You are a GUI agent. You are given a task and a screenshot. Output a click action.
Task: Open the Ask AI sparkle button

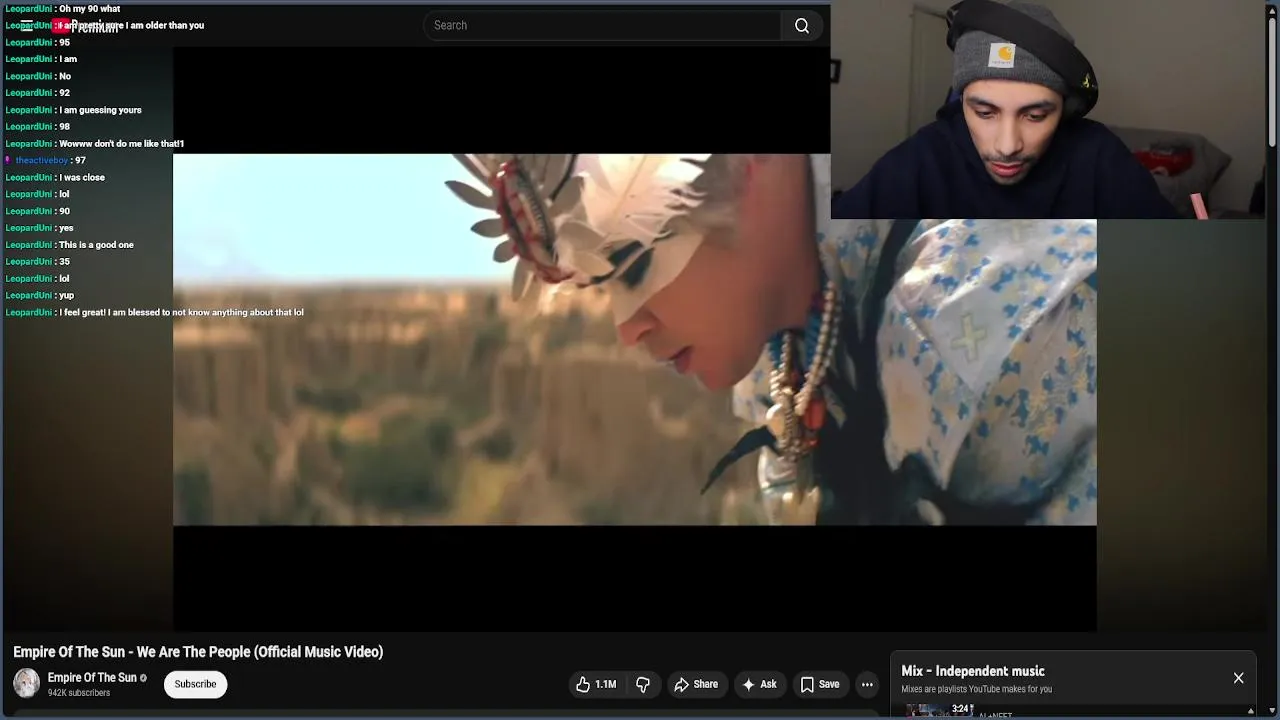click(x=759, y=684)
